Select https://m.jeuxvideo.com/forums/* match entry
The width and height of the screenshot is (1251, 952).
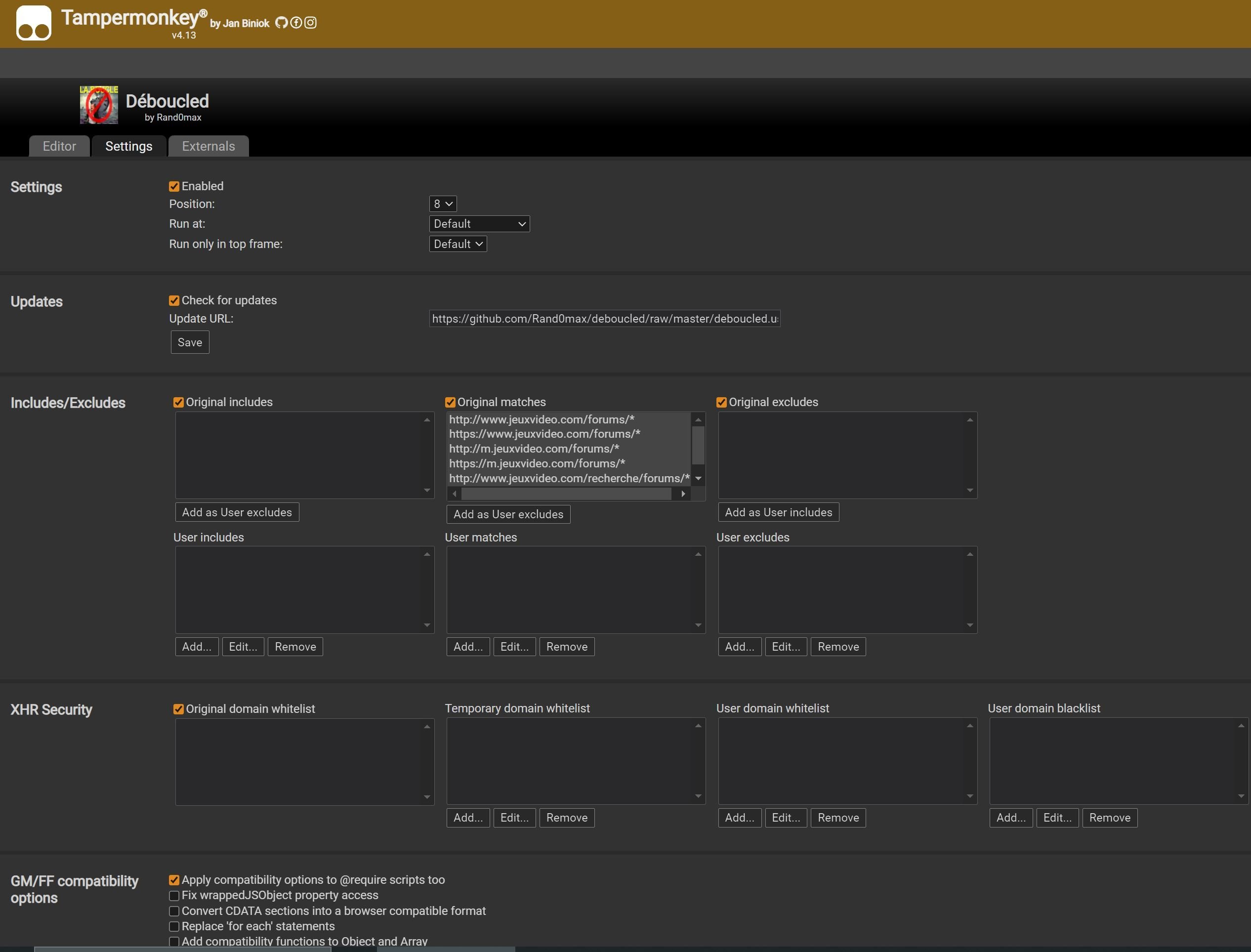pos(568,463)
